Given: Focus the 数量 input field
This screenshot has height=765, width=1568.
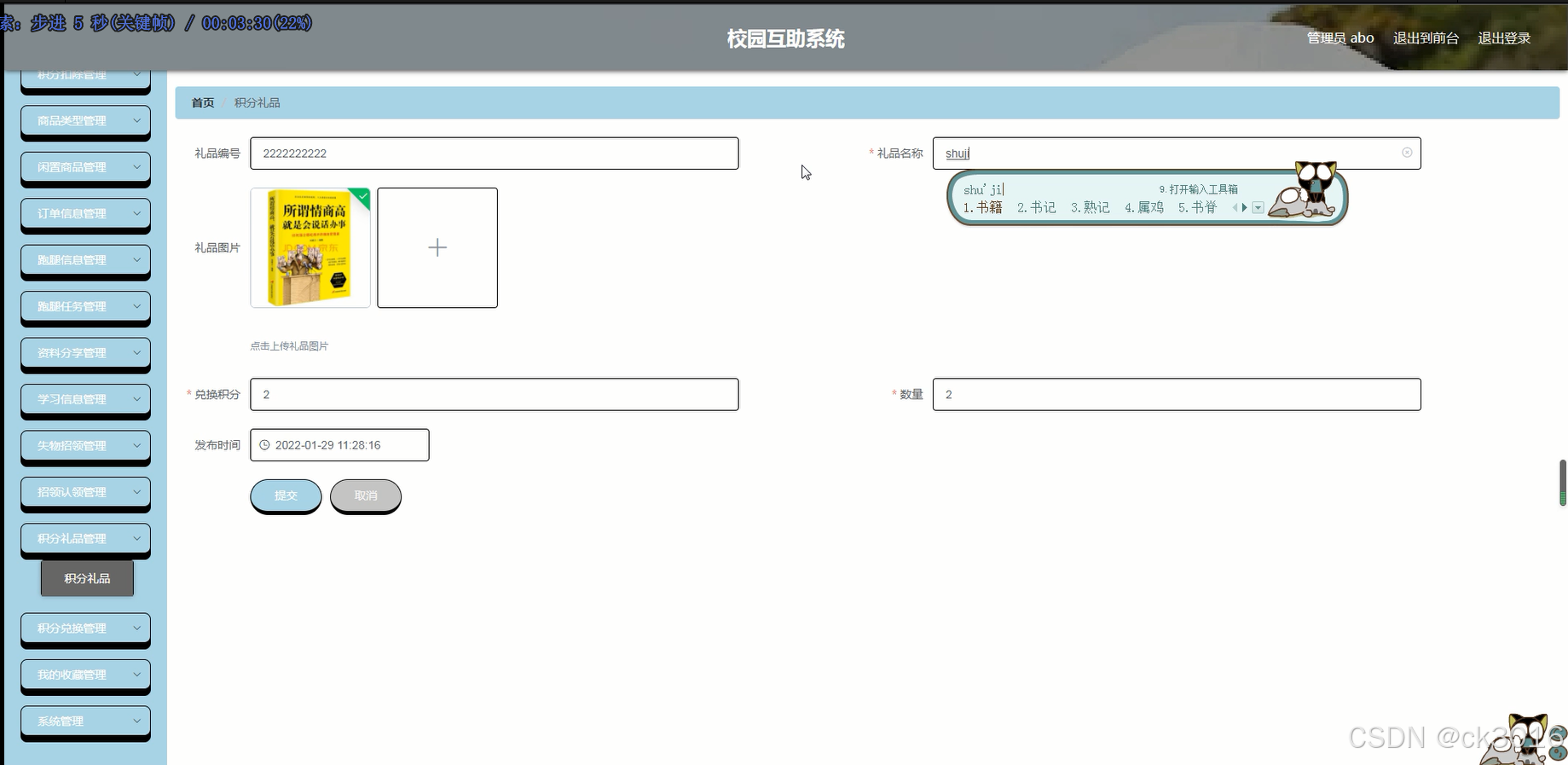Looking at the screenshot, I should tap(1177, 394).
